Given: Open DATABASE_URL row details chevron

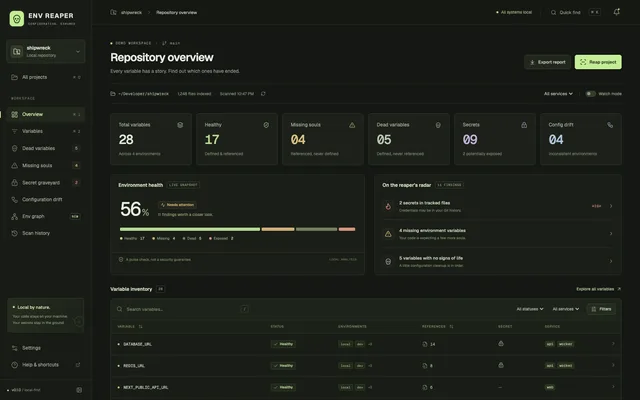Looking at the screenshot, I should pos(613,344).
